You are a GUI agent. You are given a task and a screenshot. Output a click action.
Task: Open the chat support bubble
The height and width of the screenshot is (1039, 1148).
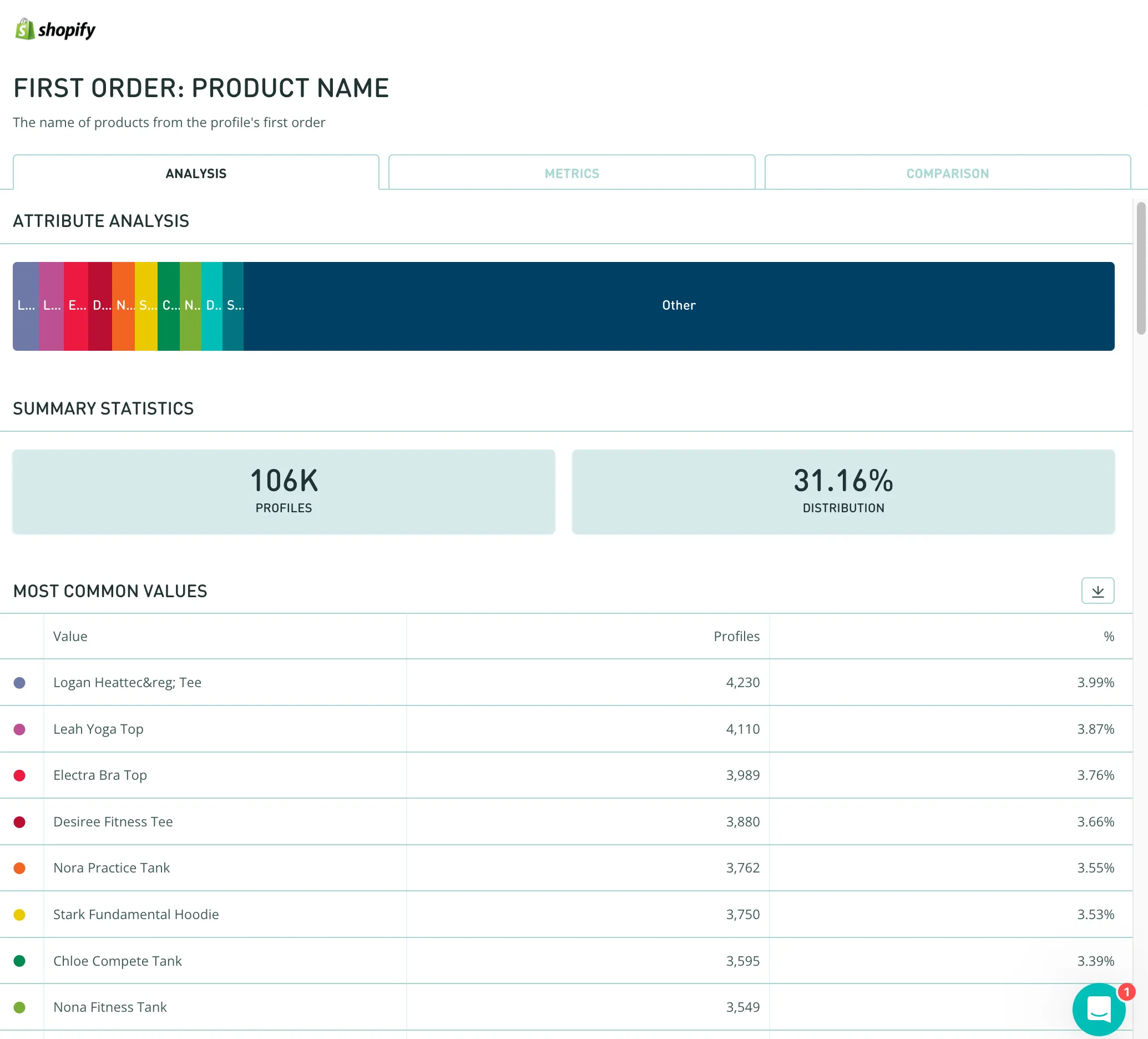[1098, 1010]
